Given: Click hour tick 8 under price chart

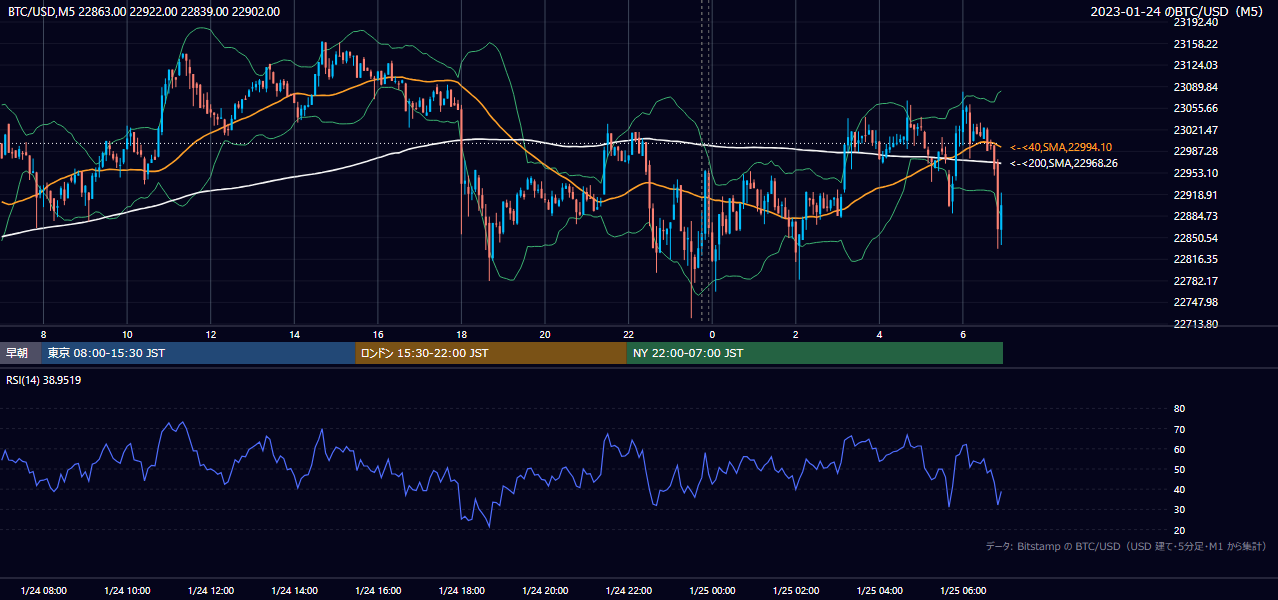Looking at the screenshot, I should (x=43, y=334).
